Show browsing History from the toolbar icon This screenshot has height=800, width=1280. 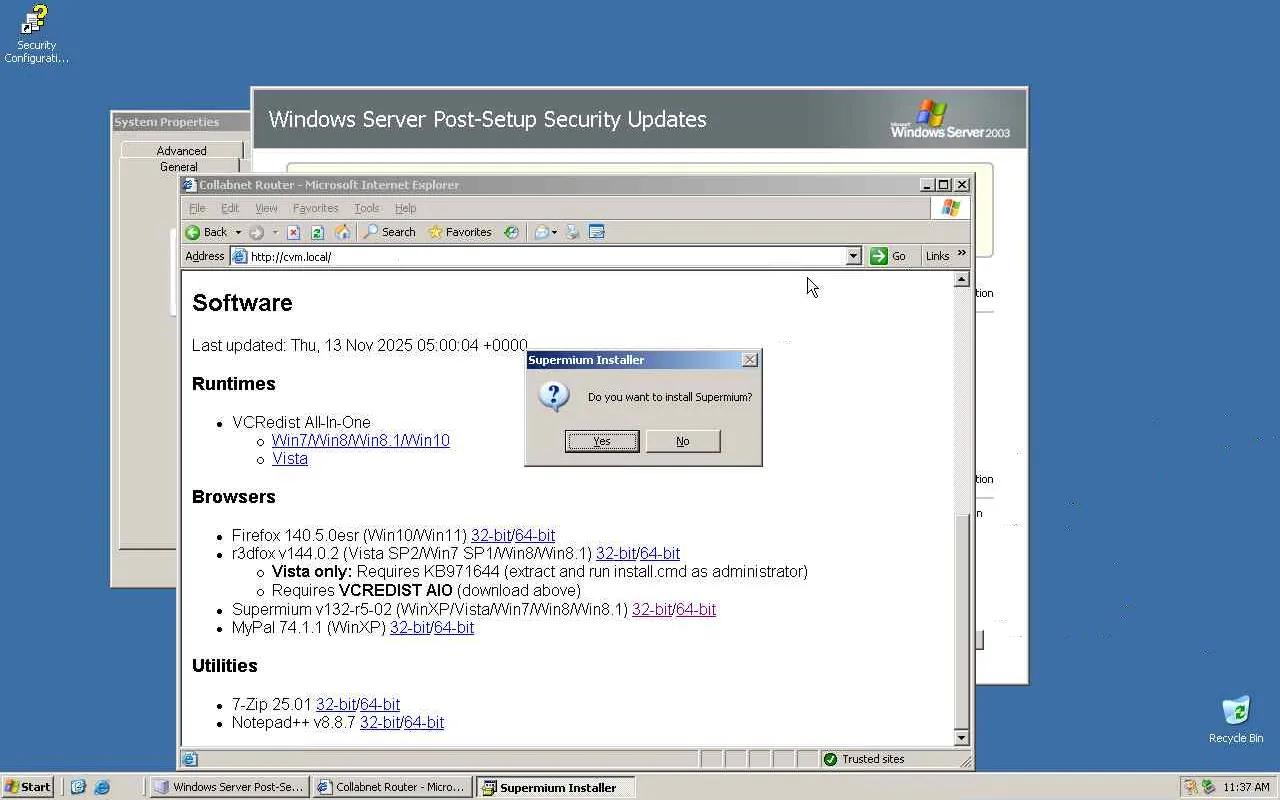point(511,232)
